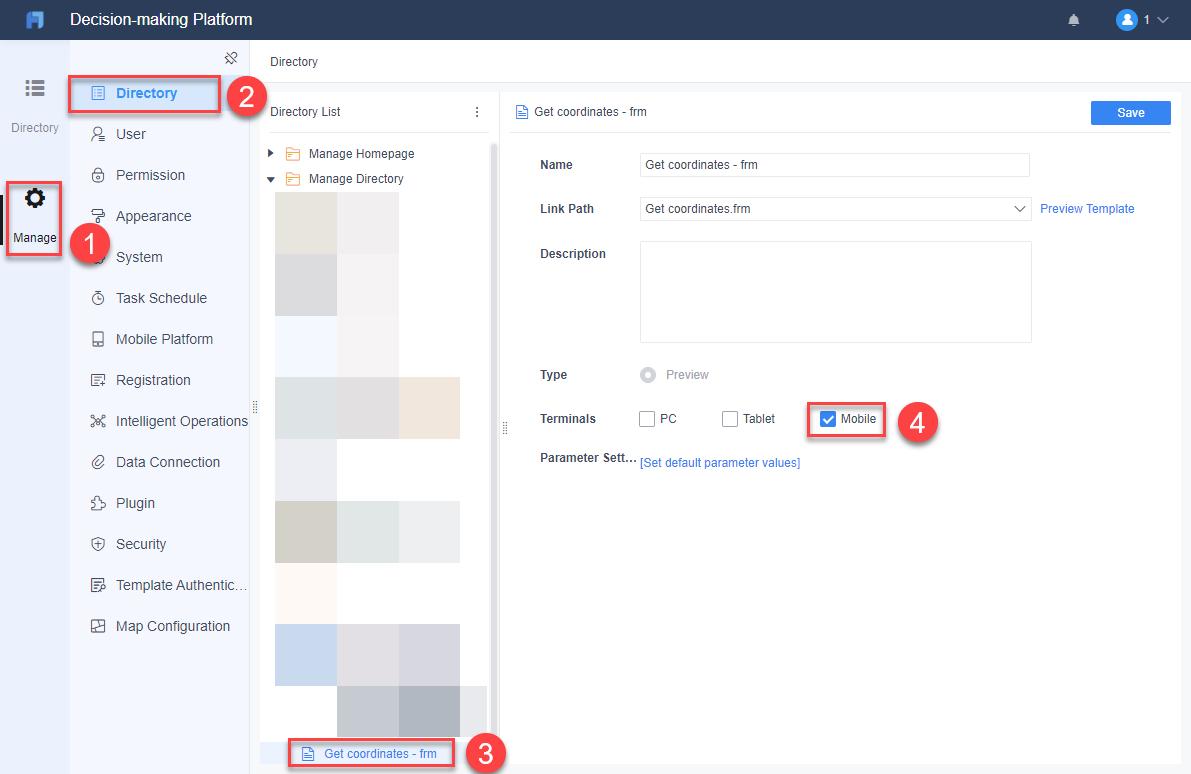Click the Security shield icon
Screen dimensions: 1191x774
(98, 545)
